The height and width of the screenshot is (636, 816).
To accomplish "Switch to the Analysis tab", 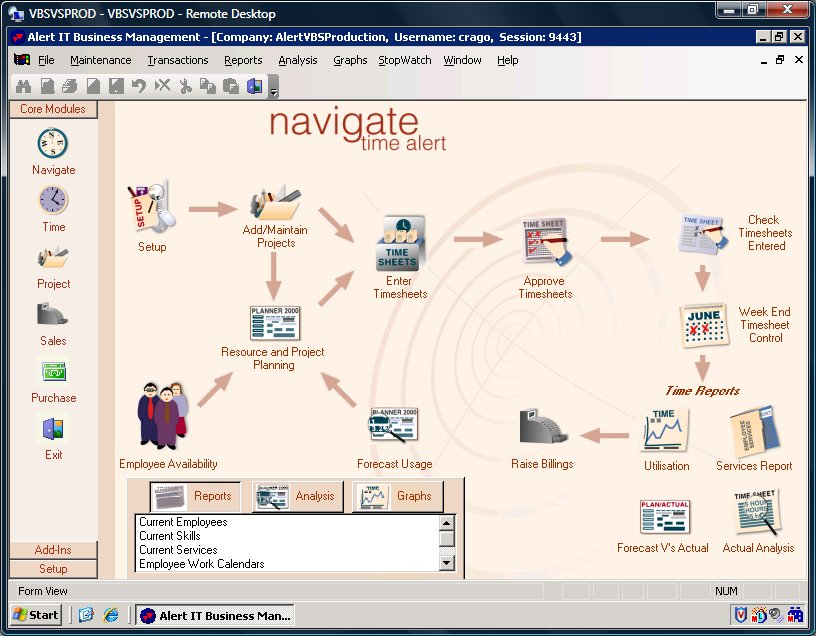I will point(298,496).
